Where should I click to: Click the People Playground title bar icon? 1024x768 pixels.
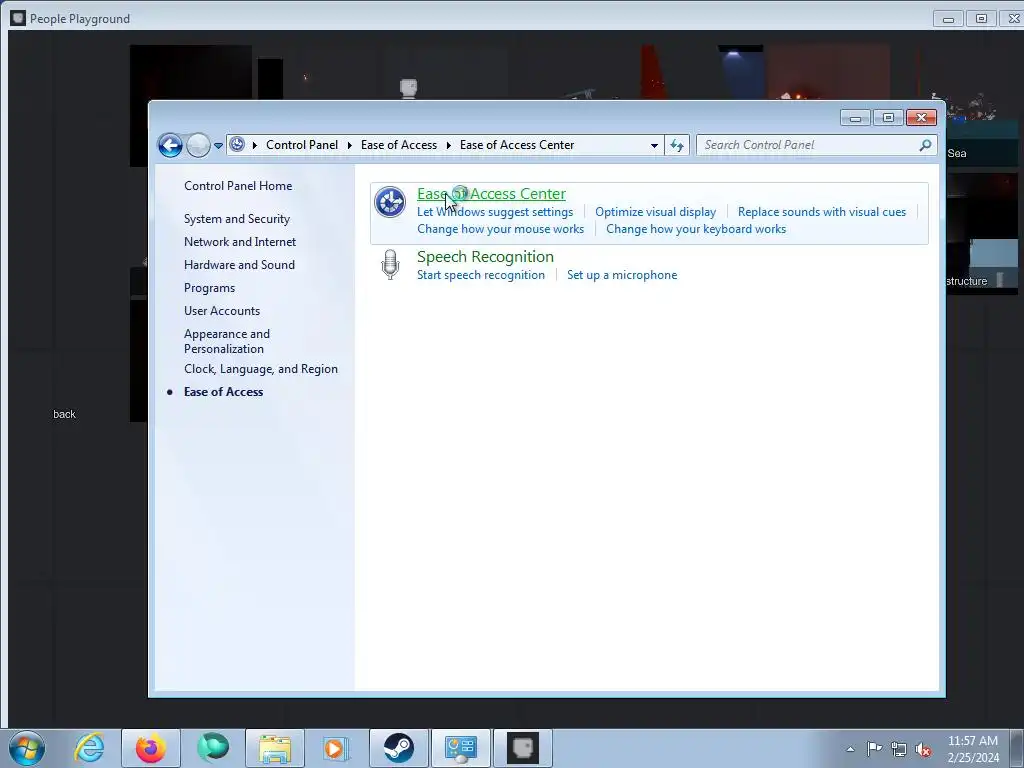click(18, 18)
